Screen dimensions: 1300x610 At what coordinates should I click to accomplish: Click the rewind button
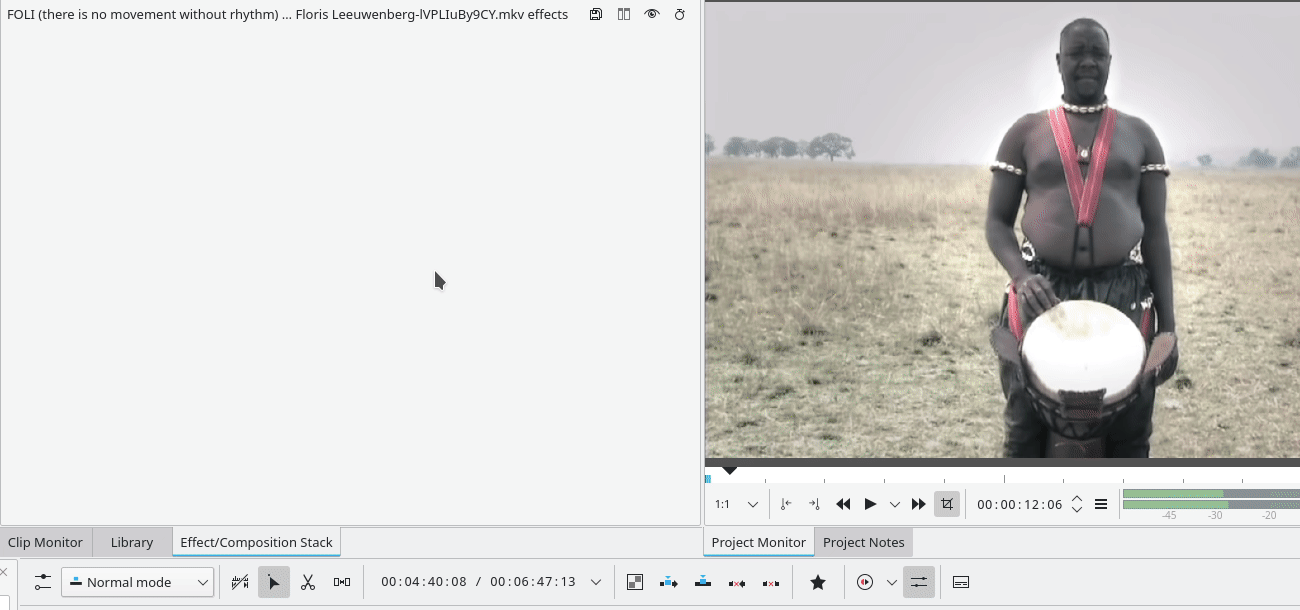[843, 504]
